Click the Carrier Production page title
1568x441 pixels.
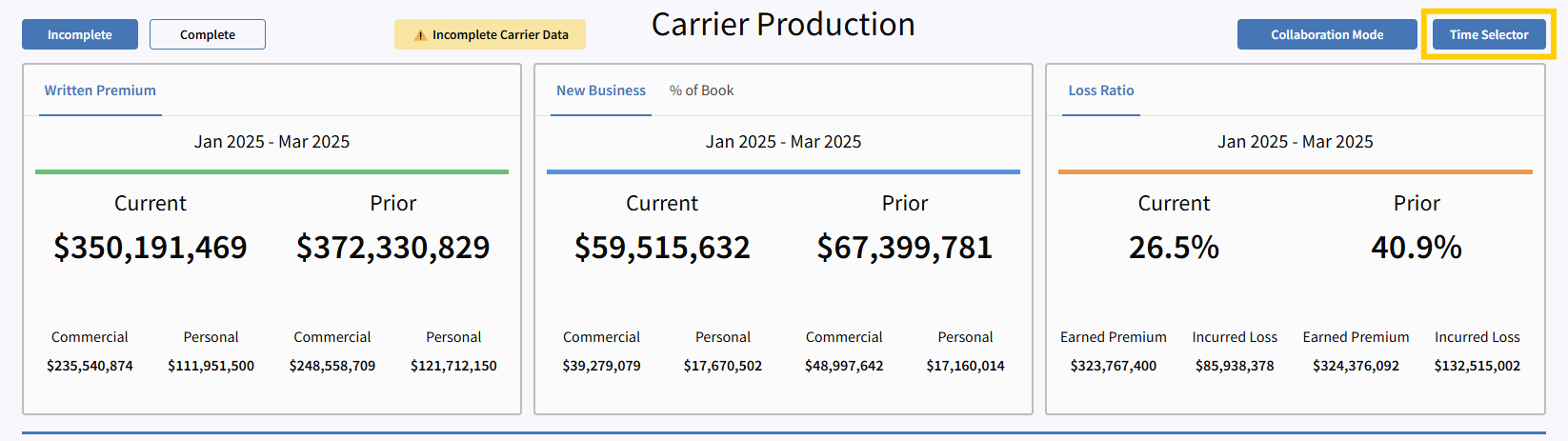point(783,25)
